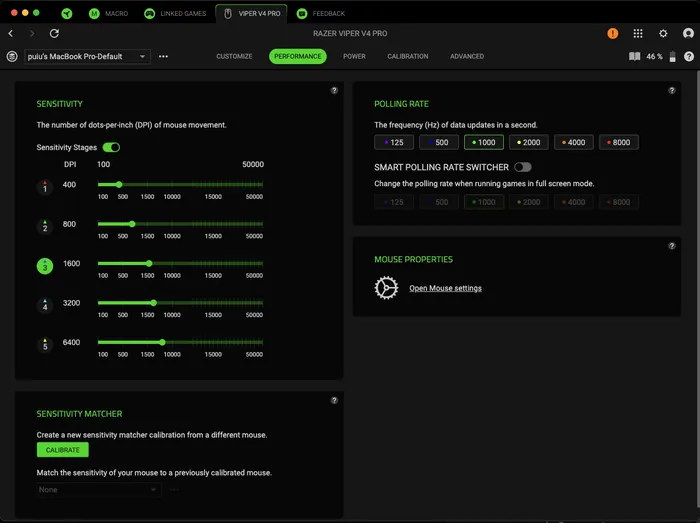700x523 pixels.
Task: Open the profile options ellipsis menu
Action: click(163, 57)
